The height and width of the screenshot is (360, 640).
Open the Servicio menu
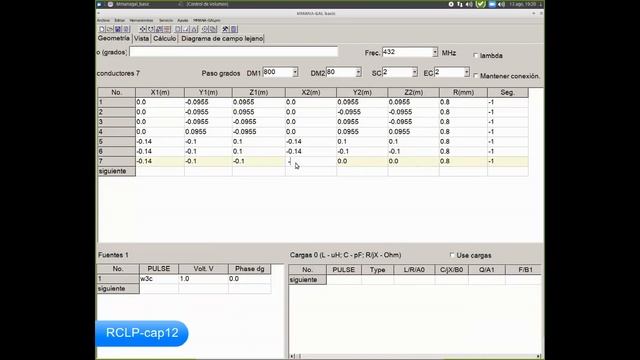[166, 20]
